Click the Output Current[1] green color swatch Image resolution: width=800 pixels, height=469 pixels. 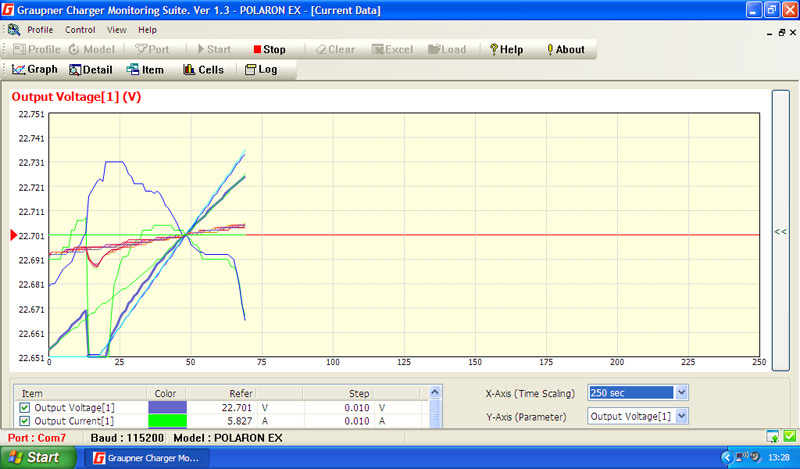pyautogui.click(x=167, y=421)
